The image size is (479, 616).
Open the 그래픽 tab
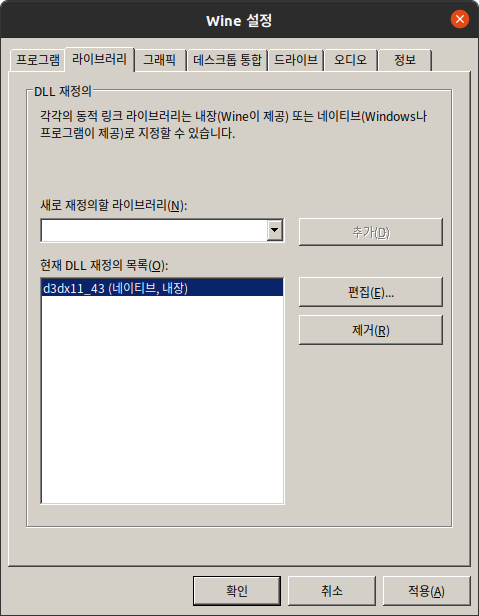click(160, 60)
